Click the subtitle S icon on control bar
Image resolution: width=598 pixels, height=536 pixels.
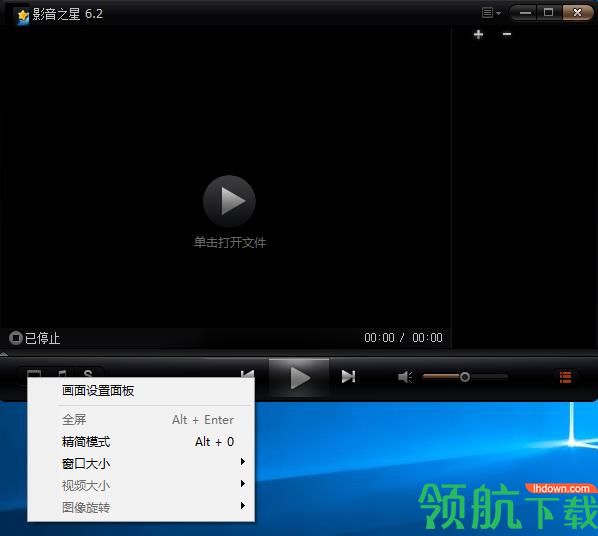88,373
